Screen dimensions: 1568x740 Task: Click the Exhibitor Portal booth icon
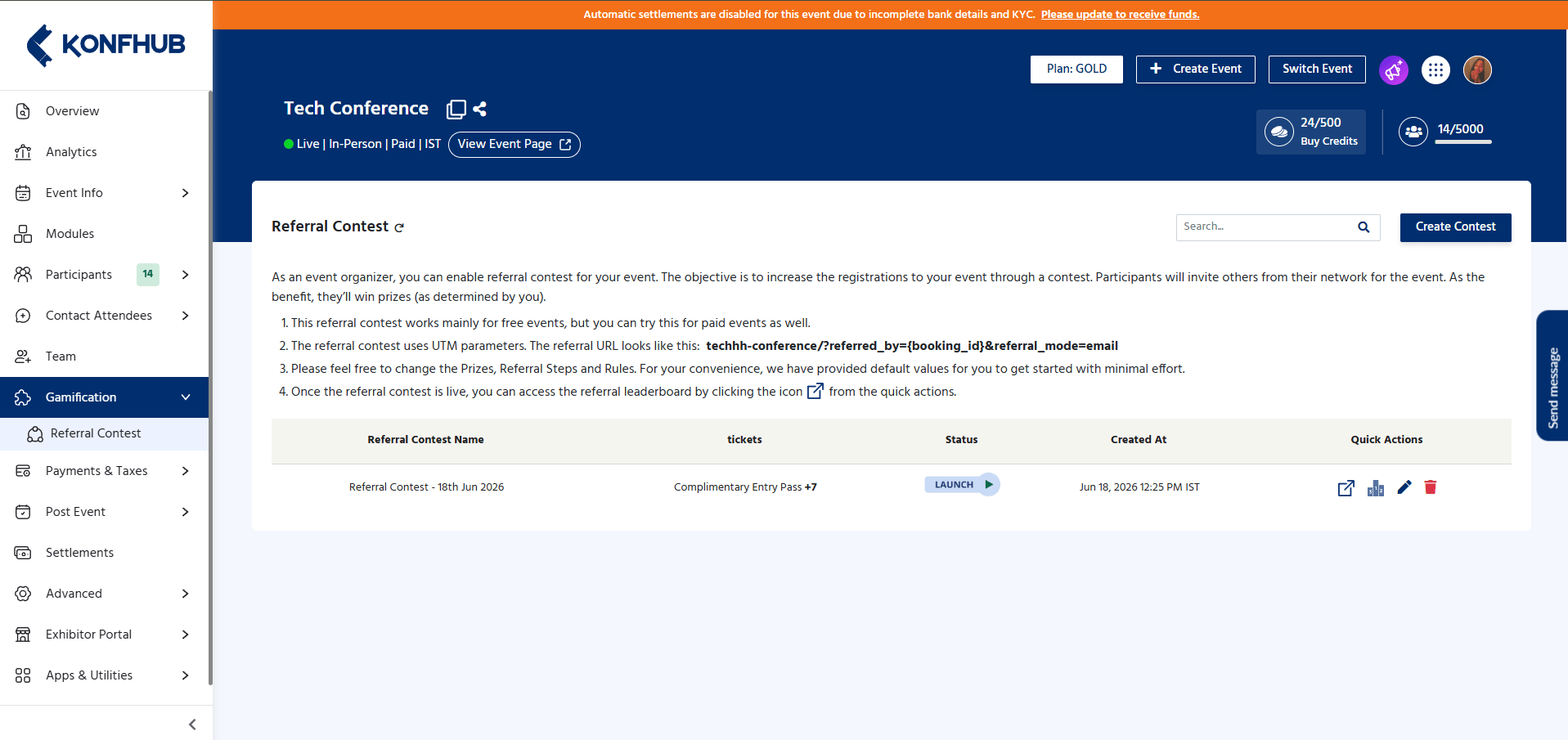pyautogui.click(x=23, y=635)
